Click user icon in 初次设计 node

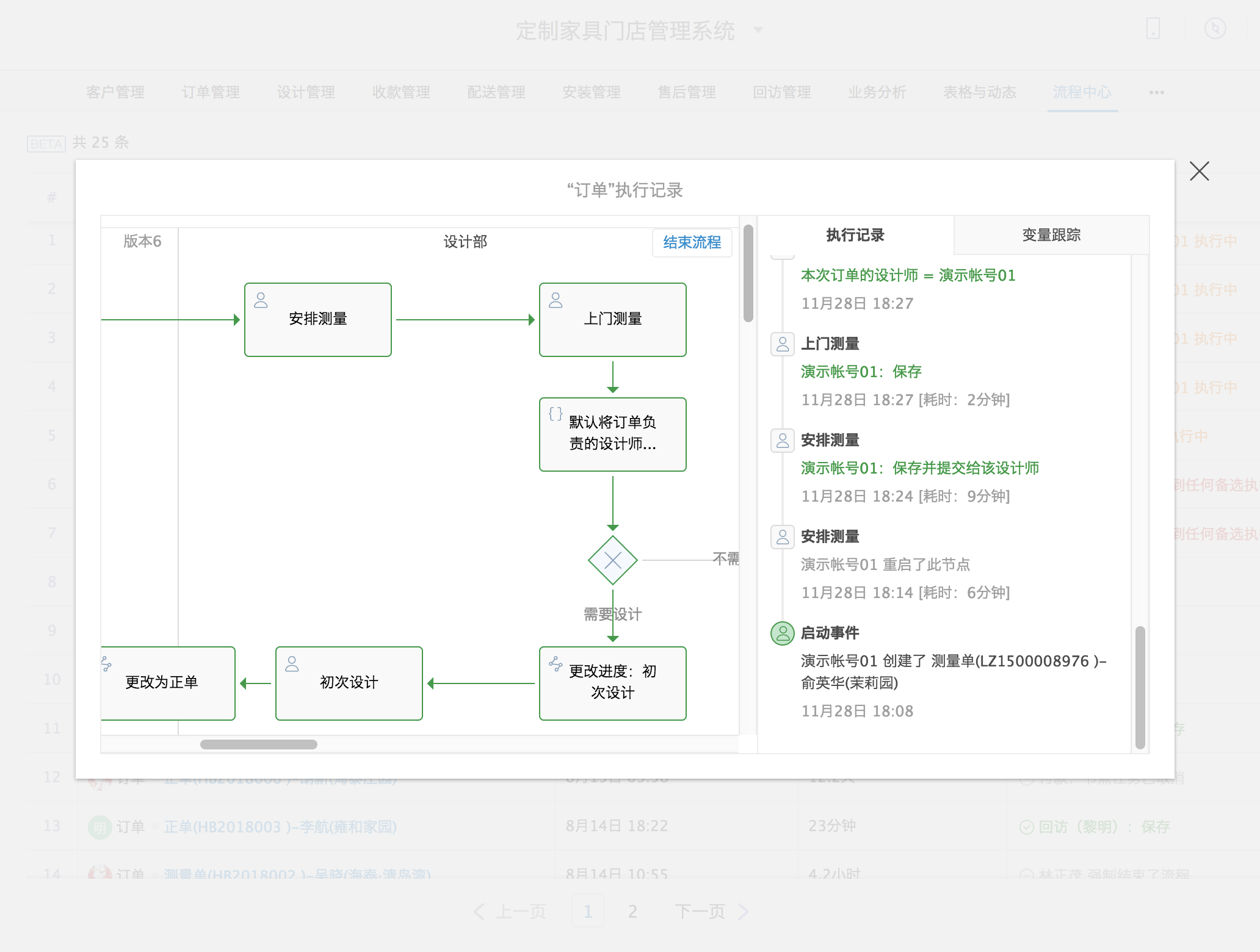292,663
